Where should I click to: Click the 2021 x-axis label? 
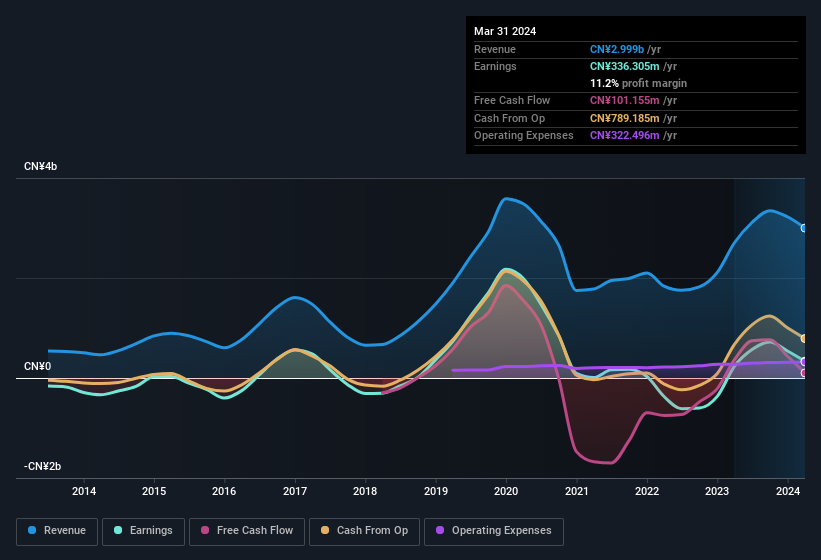(576, 491)
